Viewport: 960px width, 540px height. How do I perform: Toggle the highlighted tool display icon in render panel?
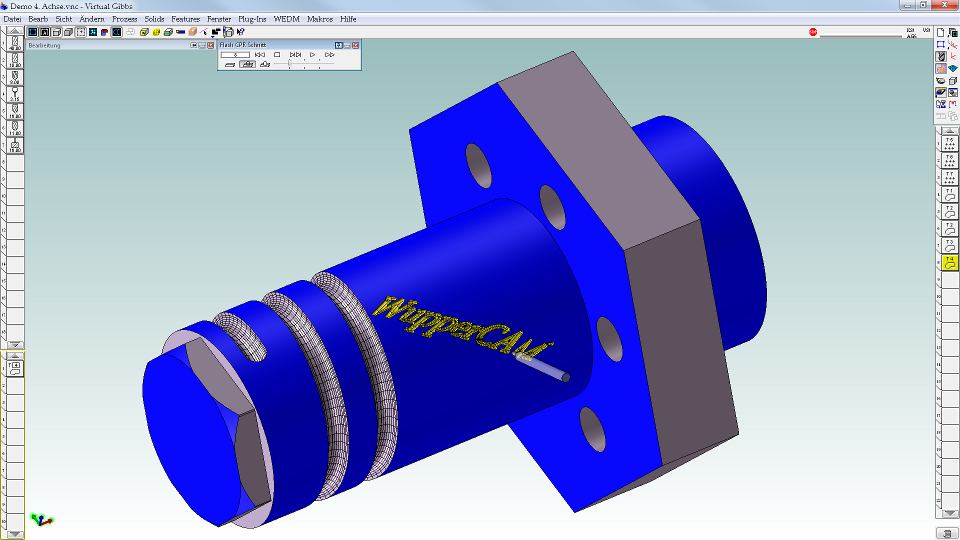point(247,64)
